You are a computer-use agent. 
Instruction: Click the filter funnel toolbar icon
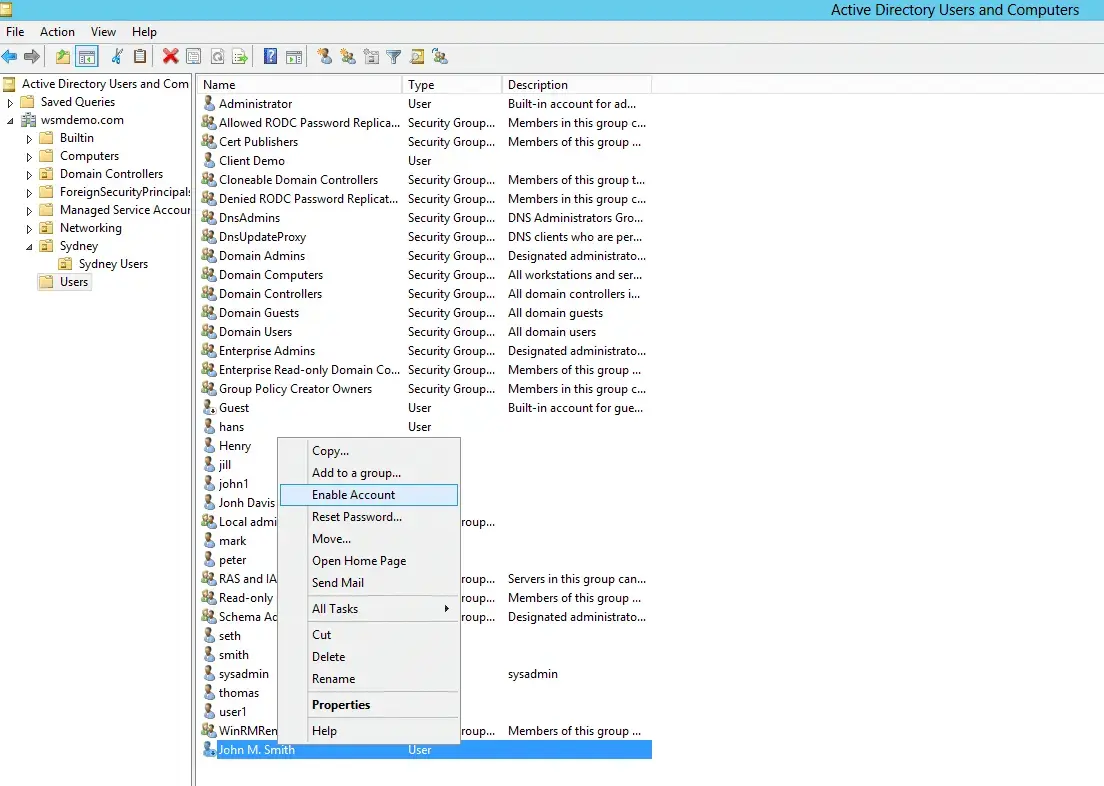pyautogui.click(x=394, y=57)
